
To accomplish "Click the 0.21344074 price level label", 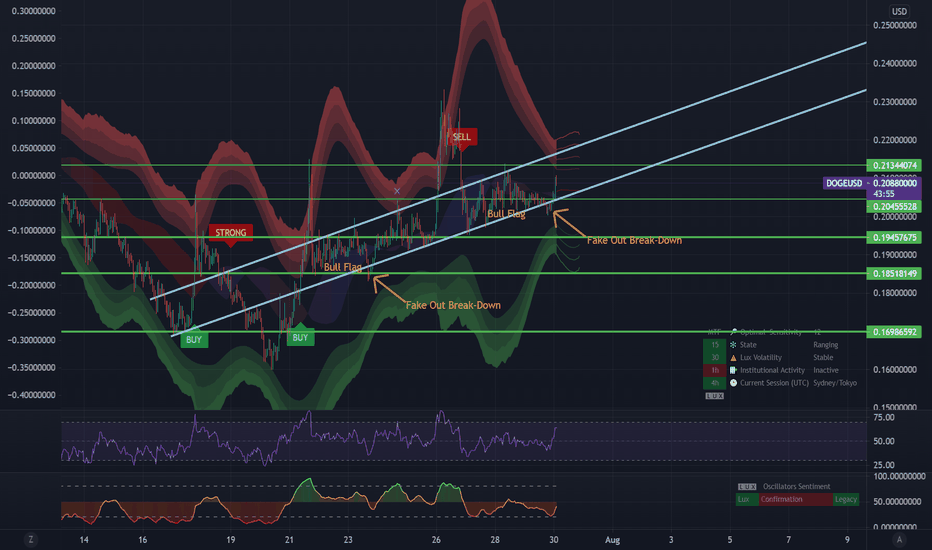I will [894, 165].
